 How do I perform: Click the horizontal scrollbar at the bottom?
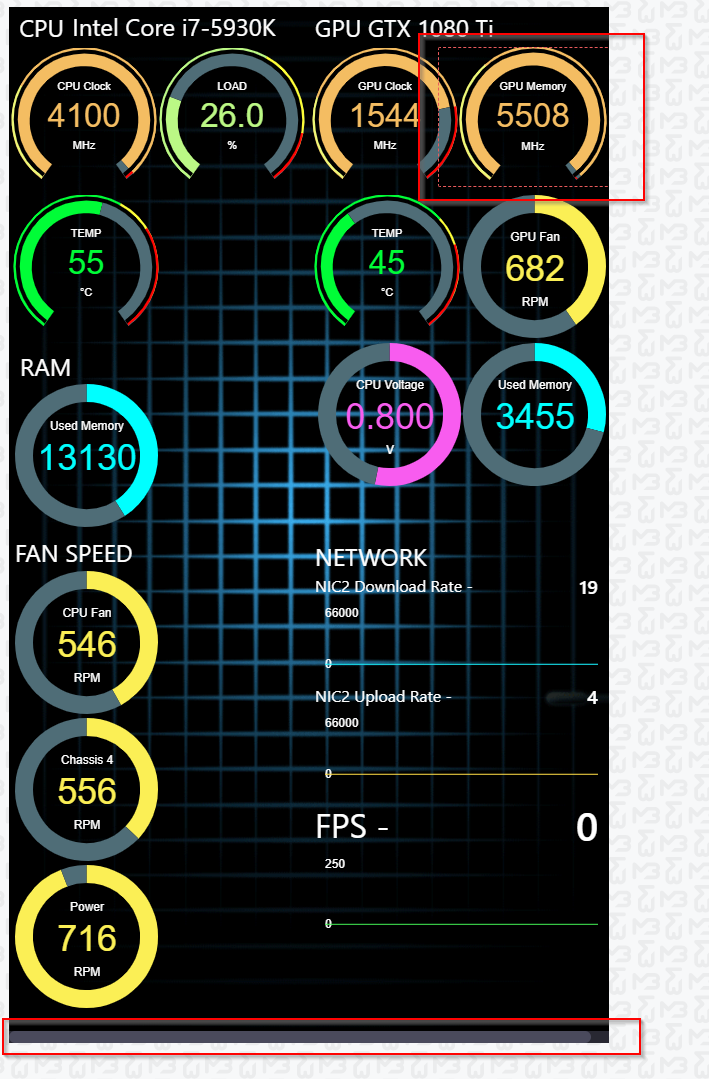[x=300, y=1036]
